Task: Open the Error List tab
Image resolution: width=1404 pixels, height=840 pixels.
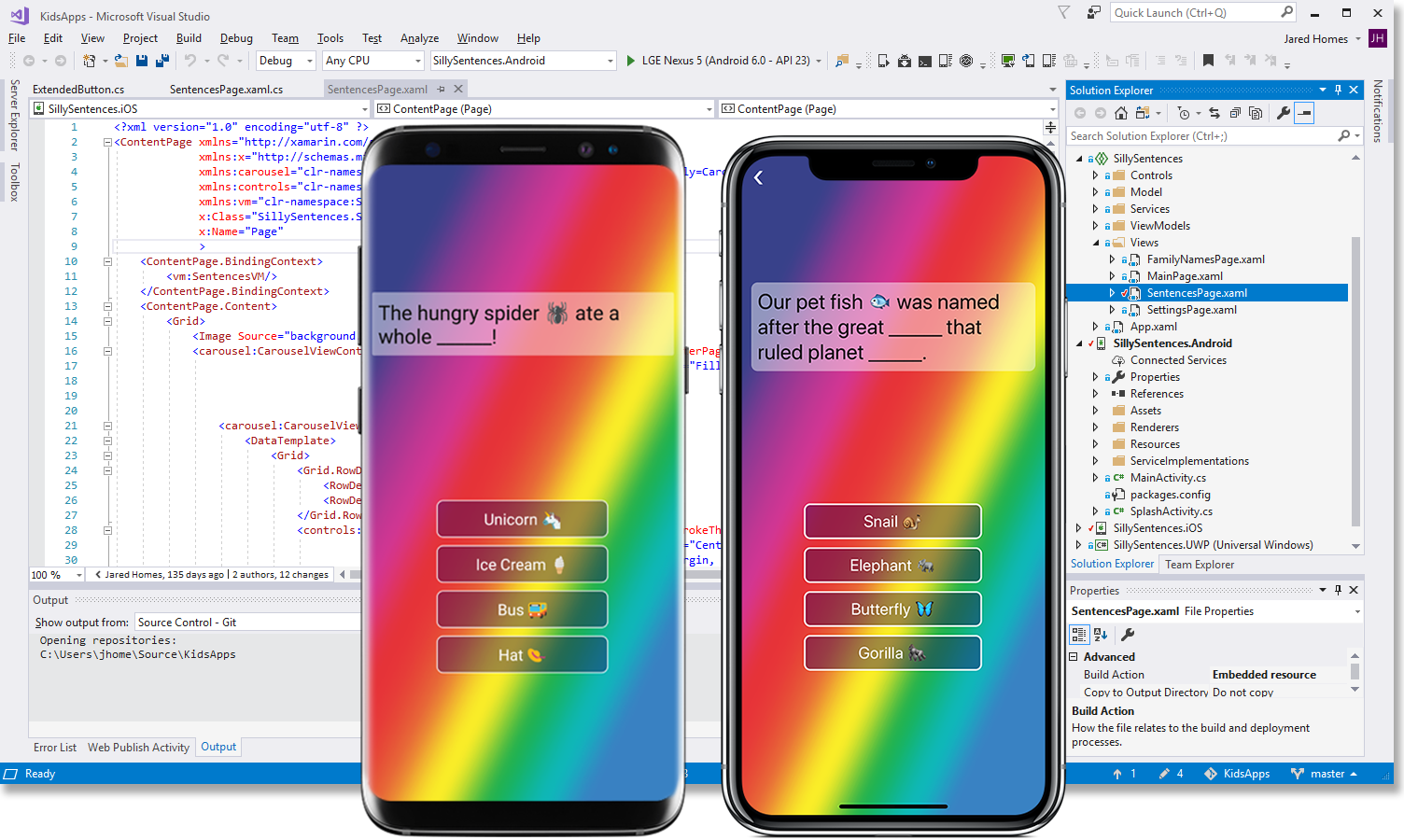Action: click(x=55, y=748)
